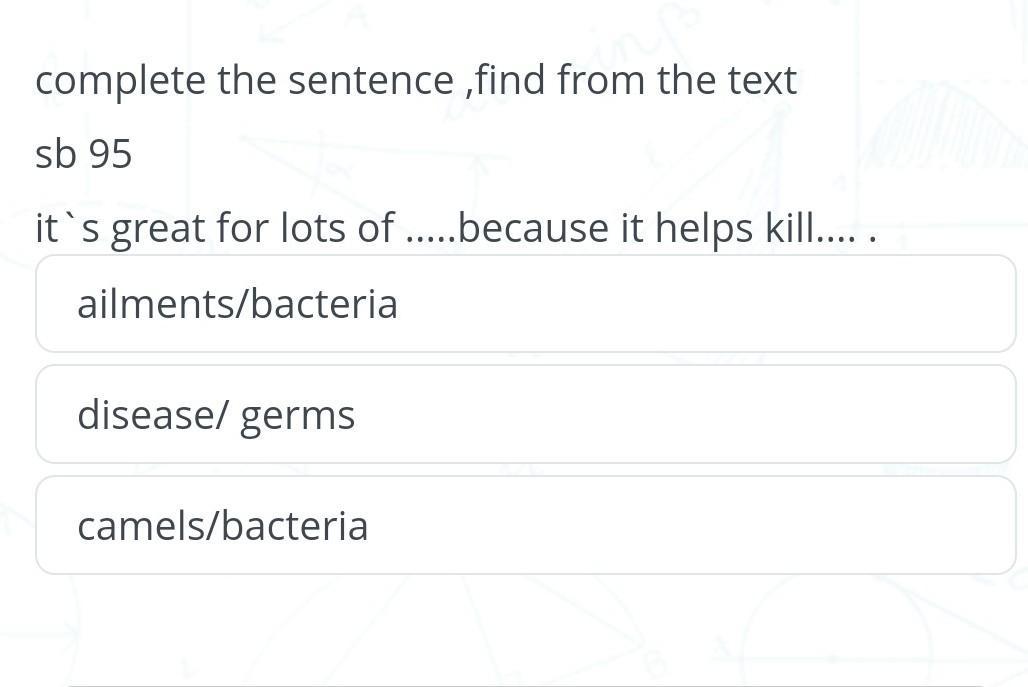Image resolution: width=1028 pixels, height=687 pixels.
Task: Pick the camels/bacteria answer option
Action: (525, 526)
